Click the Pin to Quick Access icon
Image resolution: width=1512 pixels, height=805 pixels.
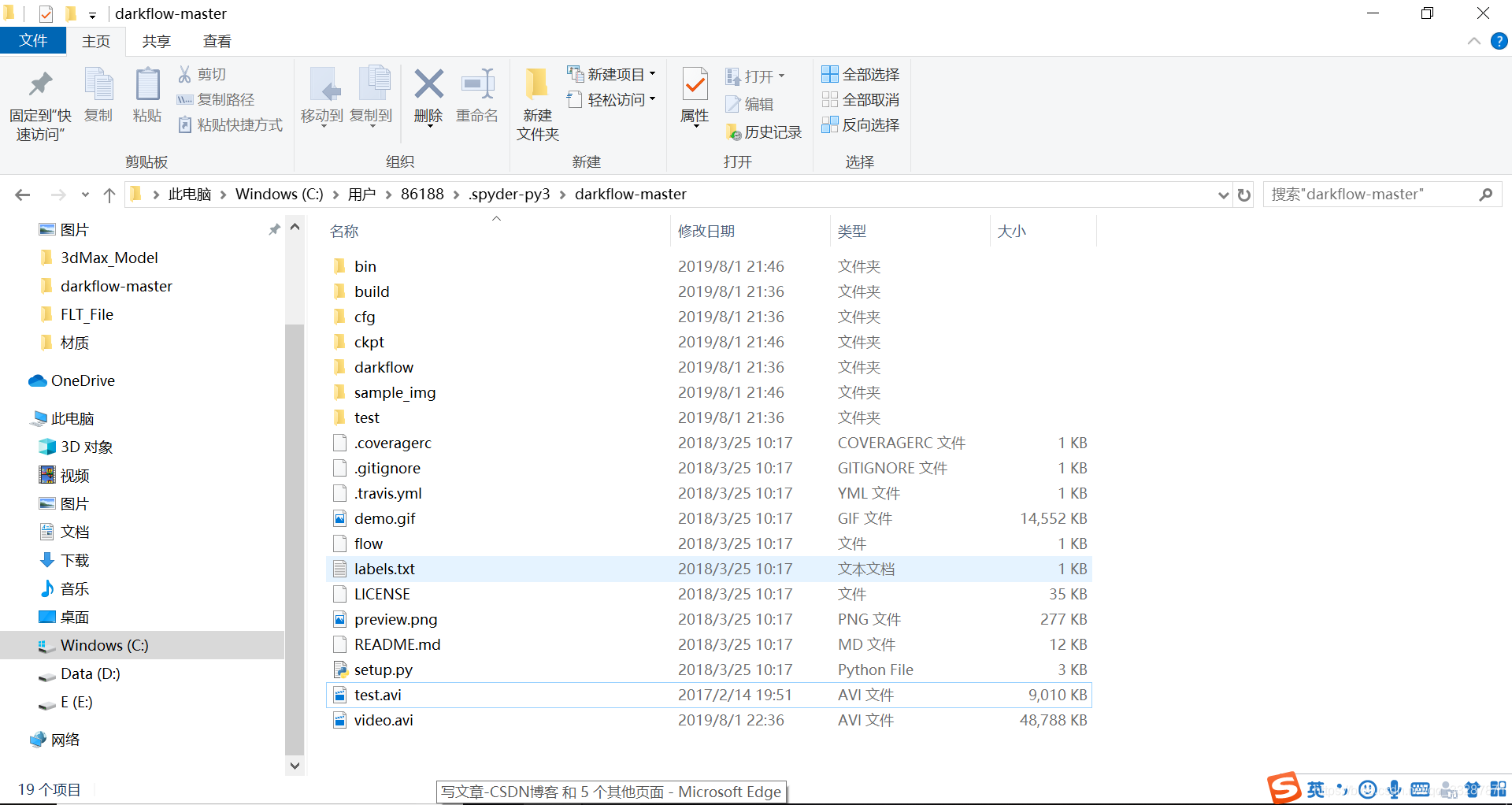coord(40,85)
